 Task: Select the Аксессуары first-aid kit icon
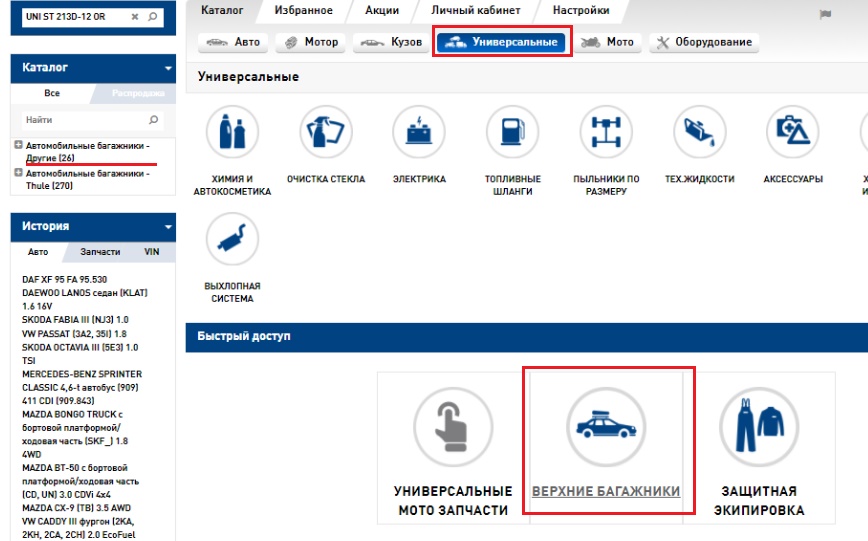(793, 132)
